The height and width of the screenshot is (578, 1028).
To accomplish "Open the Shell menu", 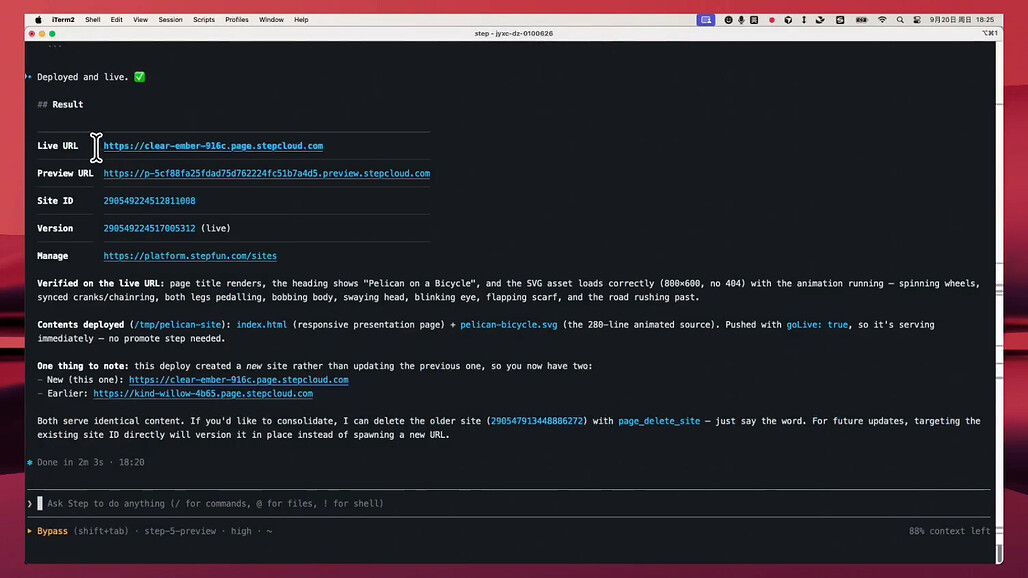I will point(92,20).
